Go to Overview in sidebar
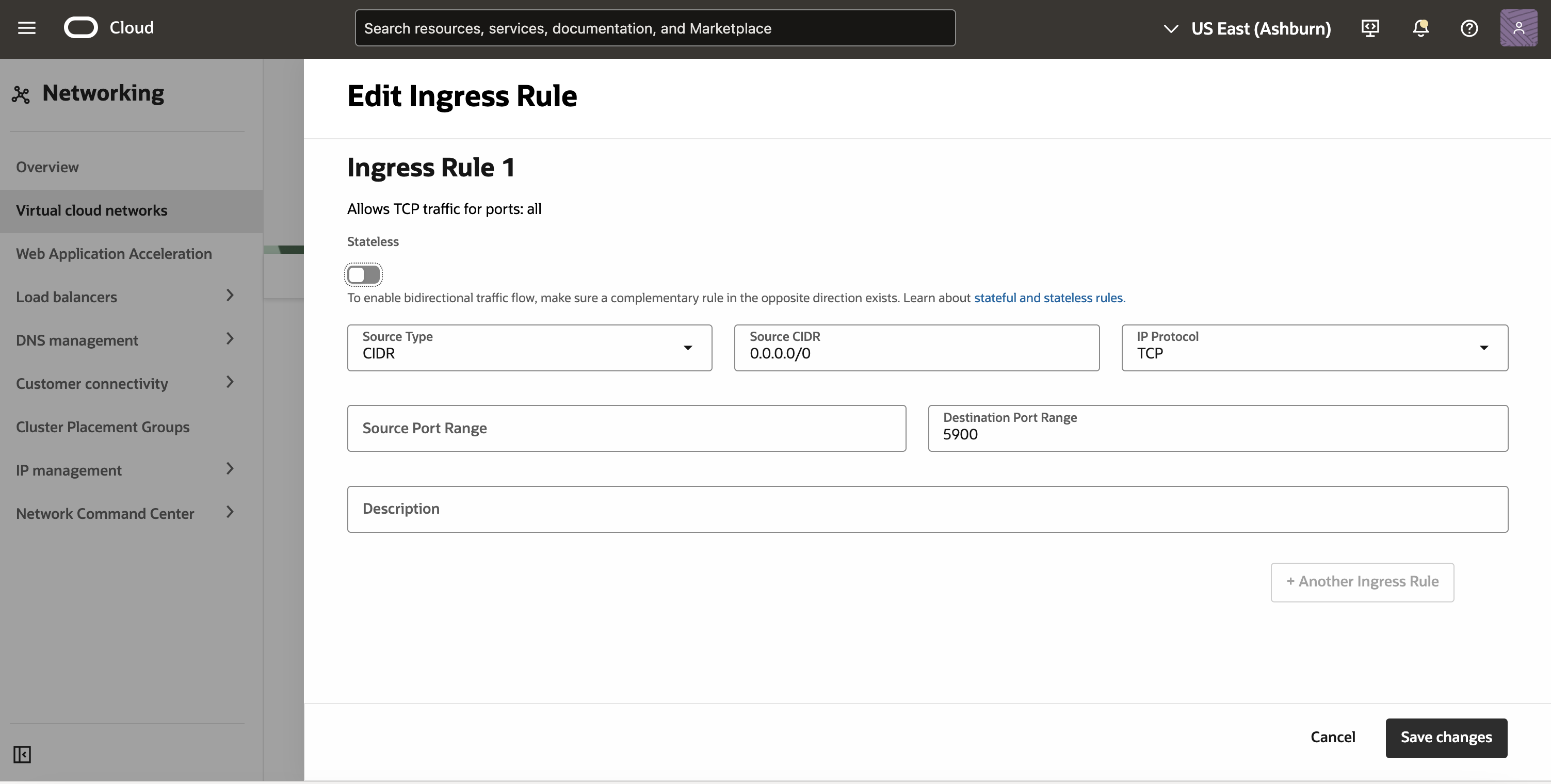Image resolution: width=1551 pixels, height=784 pixels. (x=47, y=167)
